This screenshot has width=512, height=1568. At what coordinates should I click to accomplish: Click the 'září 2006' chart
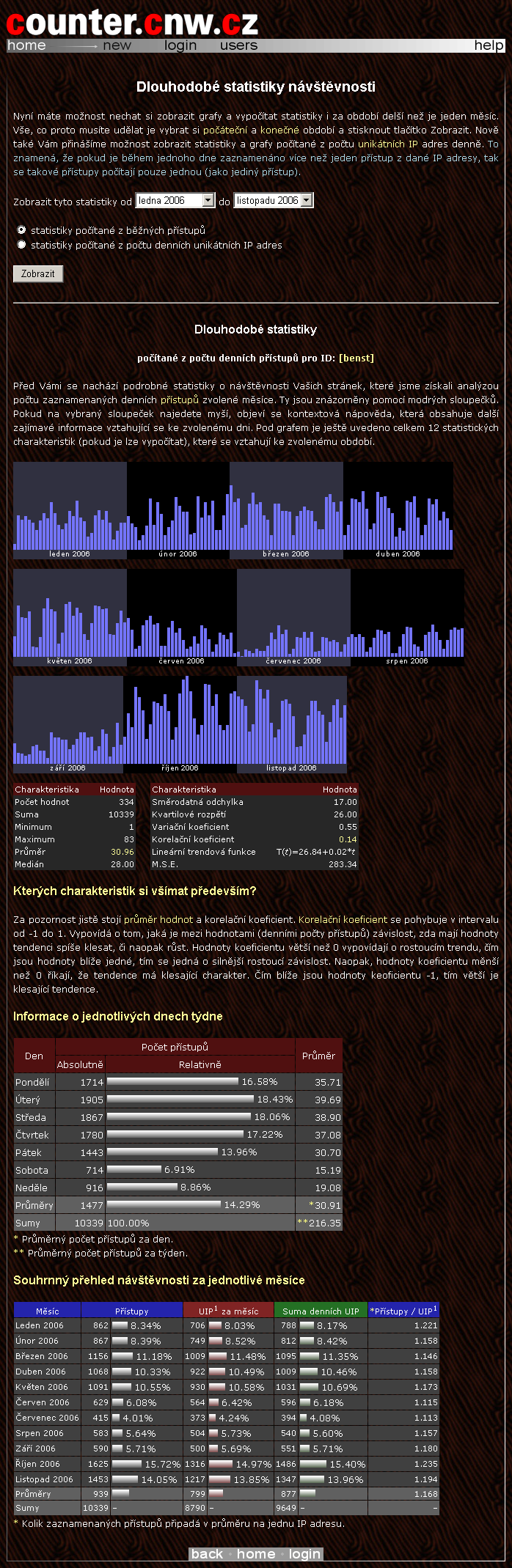point(68,724)
